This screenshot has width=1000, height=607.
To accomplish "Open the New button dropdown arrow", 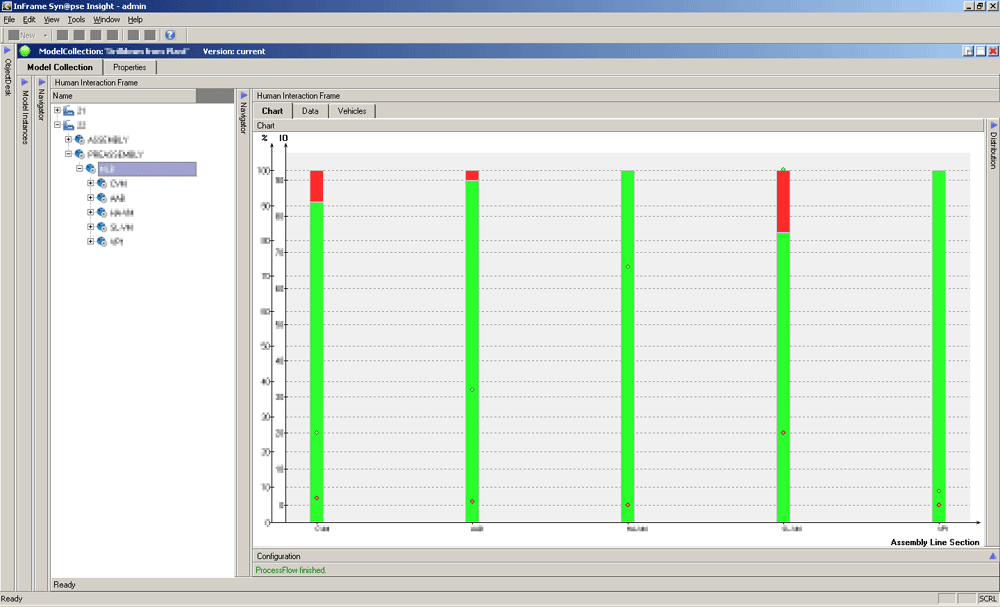I will tap(46, 35).
